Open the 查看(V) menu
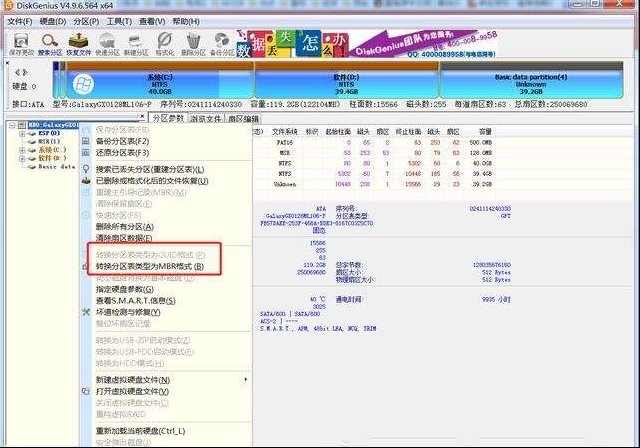The height and width of the screenshot is (448, 640). click(x=152, y=21)
